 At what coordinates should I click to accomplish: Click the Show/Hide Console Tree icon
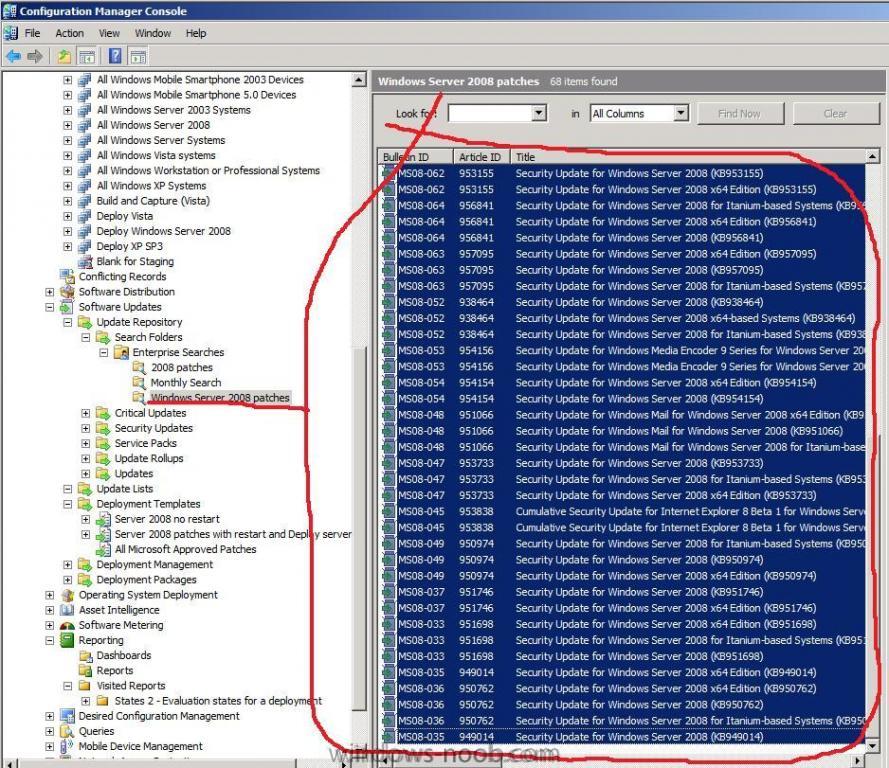point(87,56)
